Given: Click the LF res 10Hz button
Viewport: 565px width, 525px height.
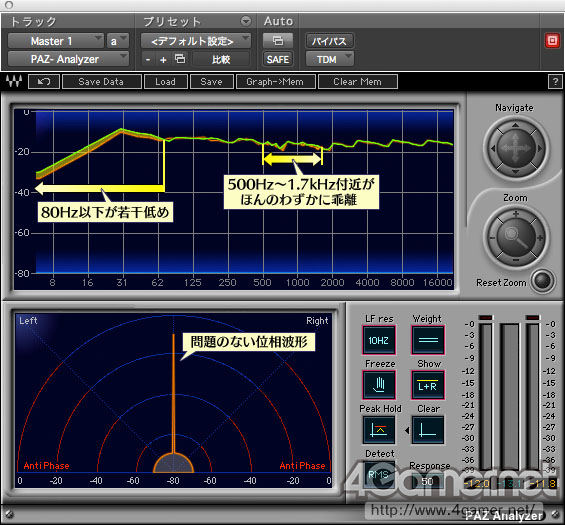Looking at the screenshot, I should point(379,340).
